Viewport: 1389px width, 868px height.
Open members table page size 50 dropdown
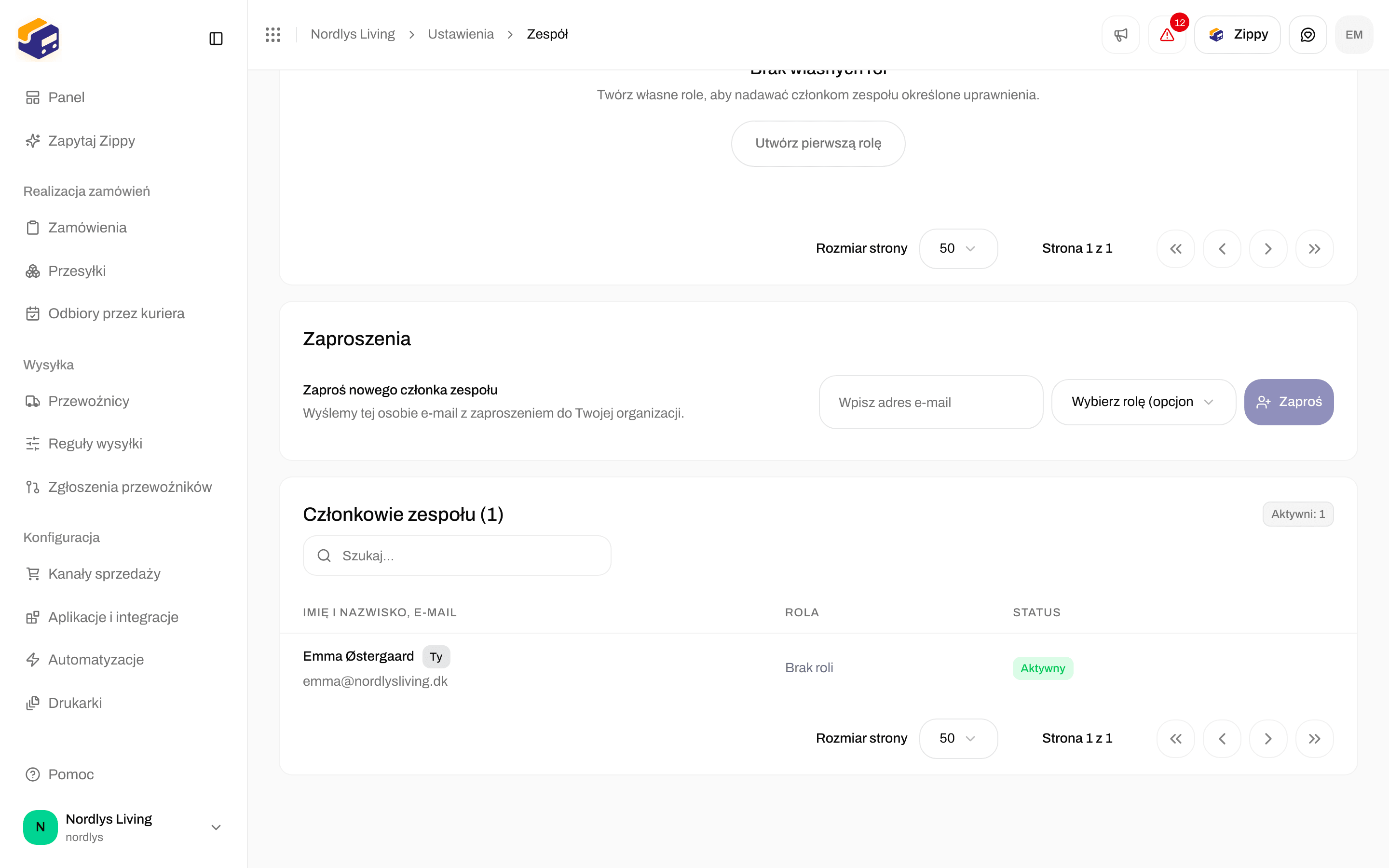pos(958,738)
